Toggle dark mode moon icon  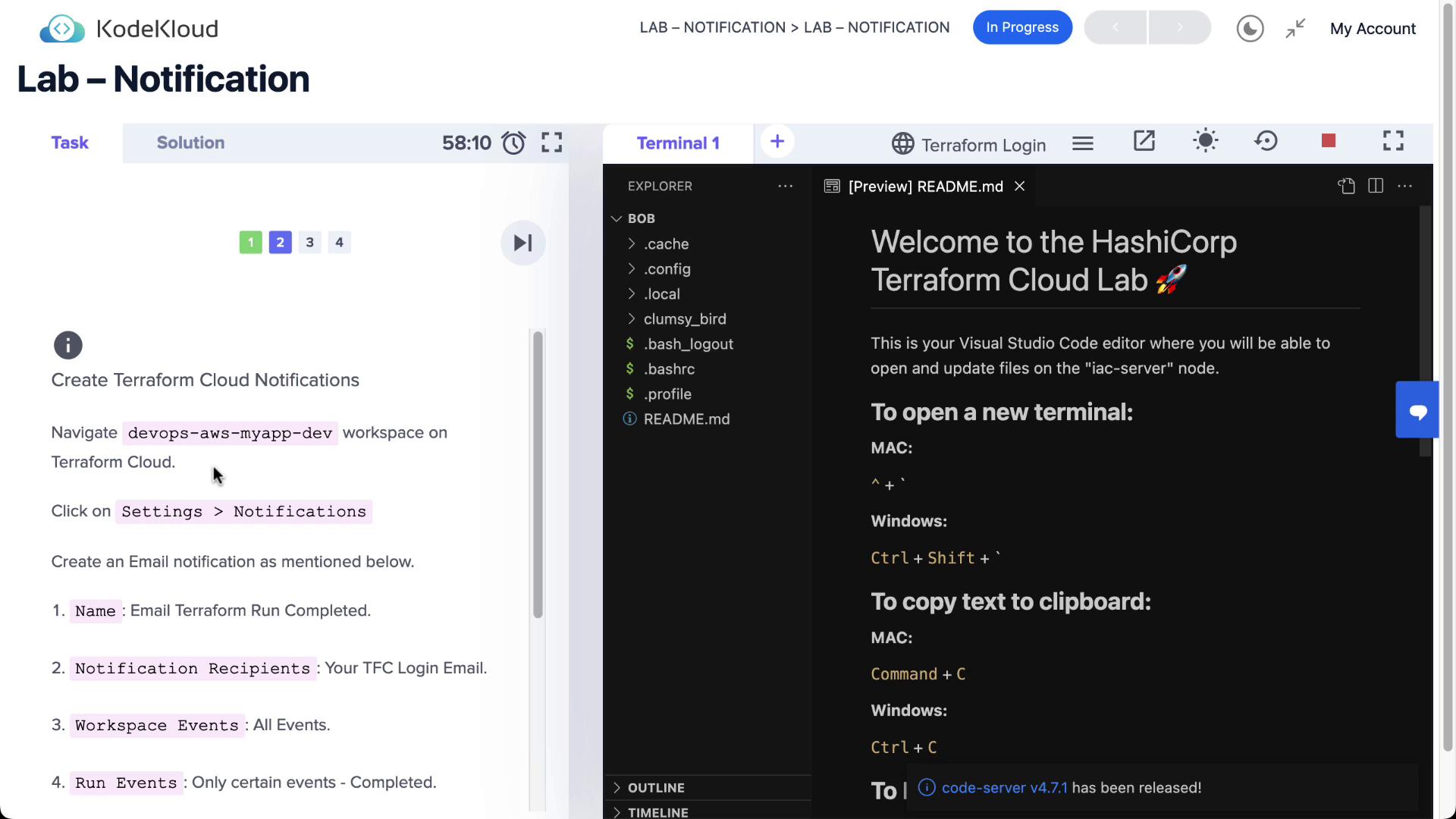coord(1250,29)
